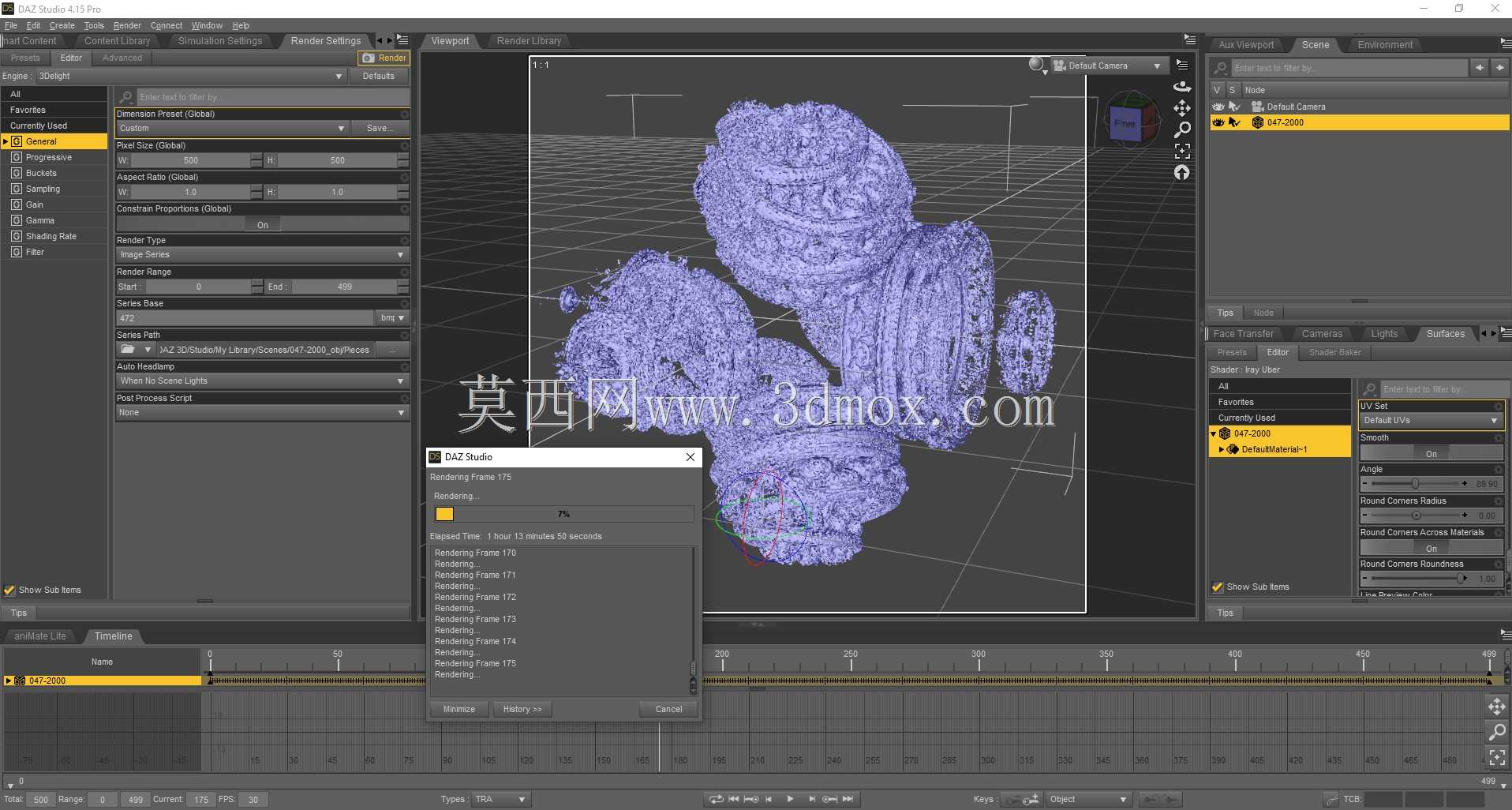
Task: Step forward one frame
Action: point(811,799)
